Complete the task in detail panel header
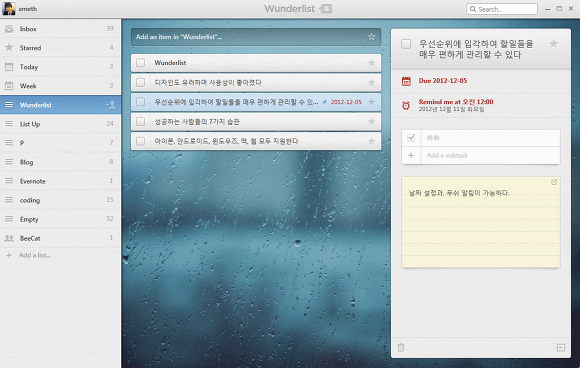Screen dimensions: 580x368 click(406, 44)
